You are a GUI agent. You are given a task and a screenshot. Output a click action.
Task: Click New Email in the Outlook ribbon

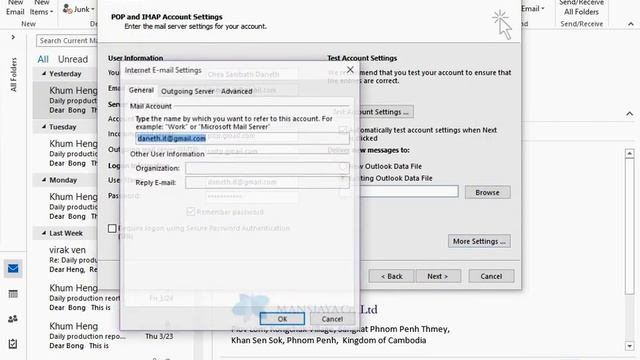(15, 8)
